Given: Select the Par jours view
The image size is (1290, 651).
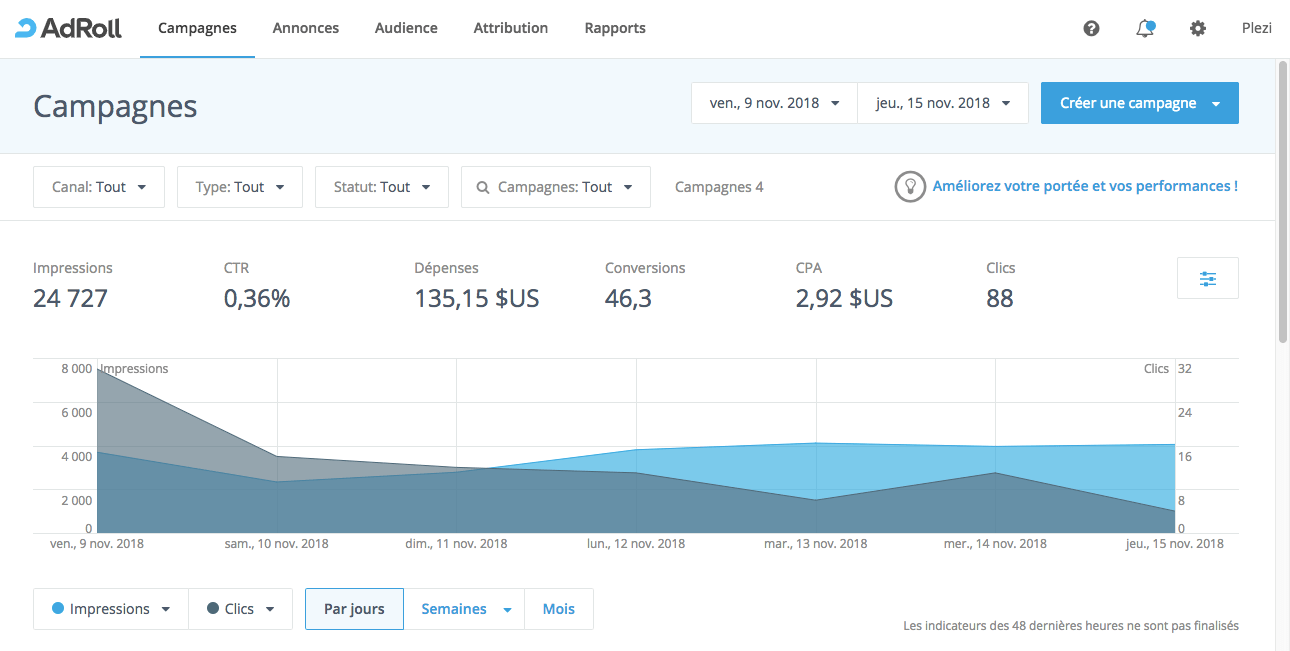Looking at the screenshot, I should 354,609.
